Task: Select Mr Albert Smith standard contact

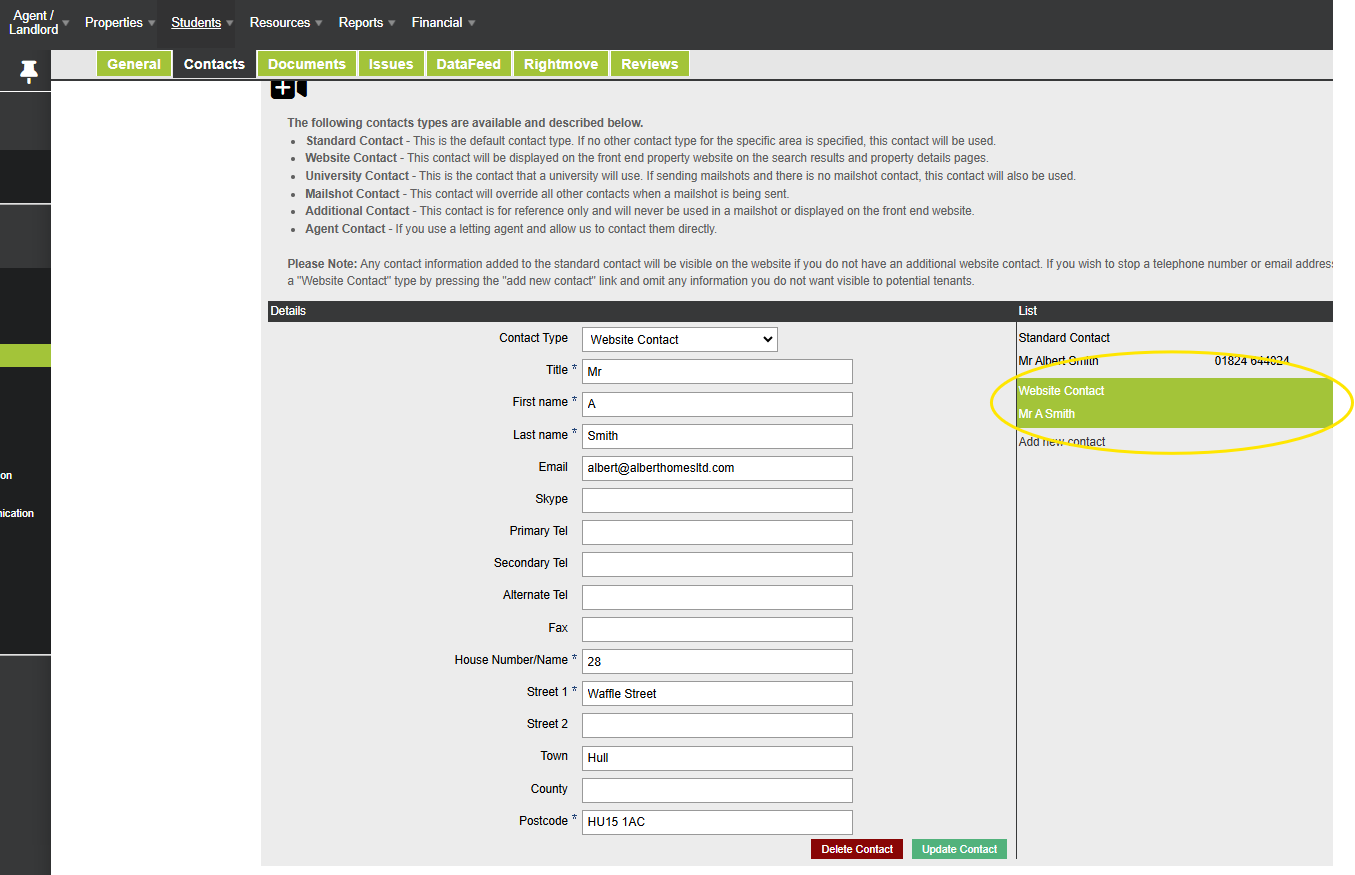Action: click(1058, 361)
